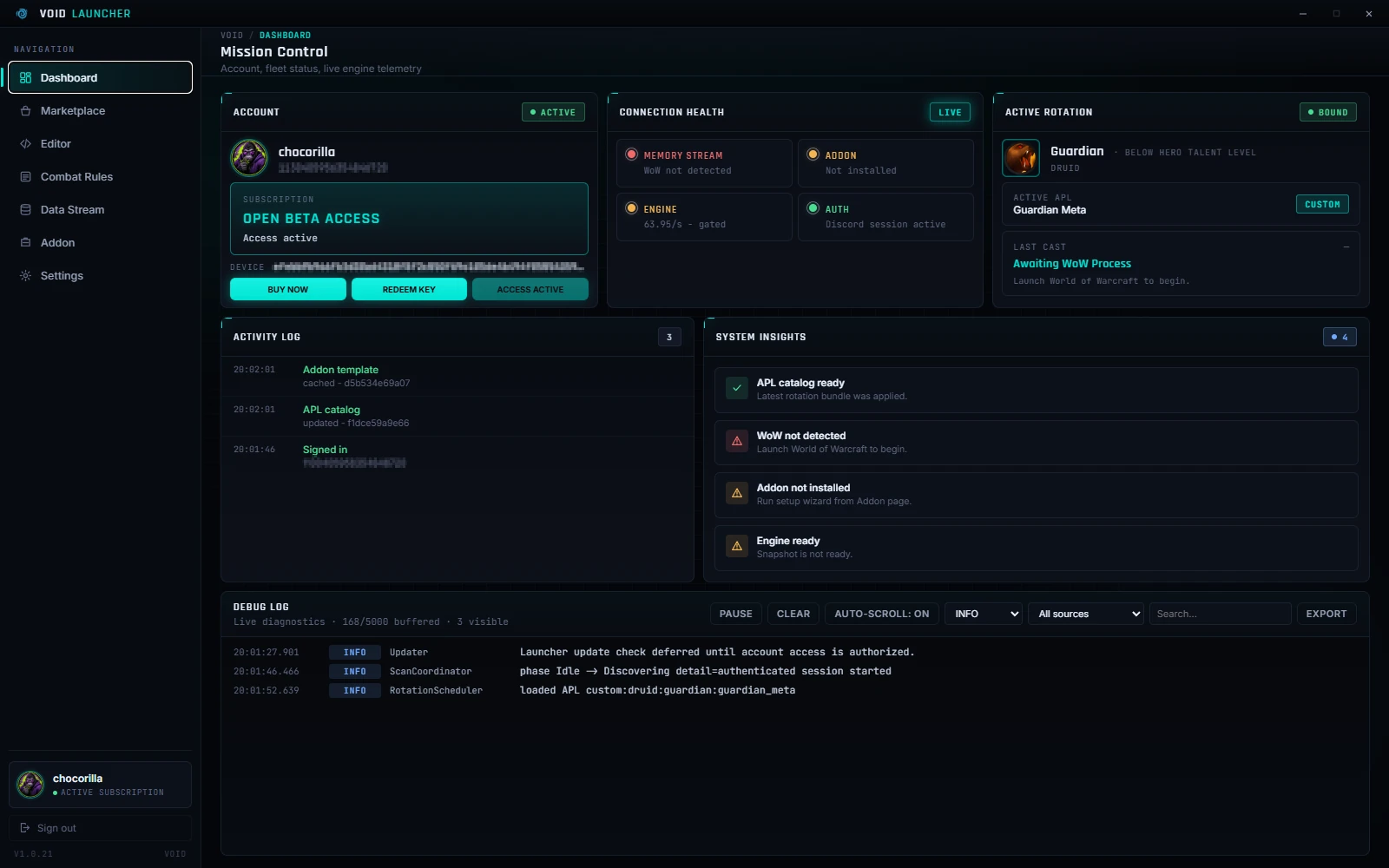Click the v1.0.21 version label
The width and height of the screenshot is (1389, 868).
pos(33,854)
